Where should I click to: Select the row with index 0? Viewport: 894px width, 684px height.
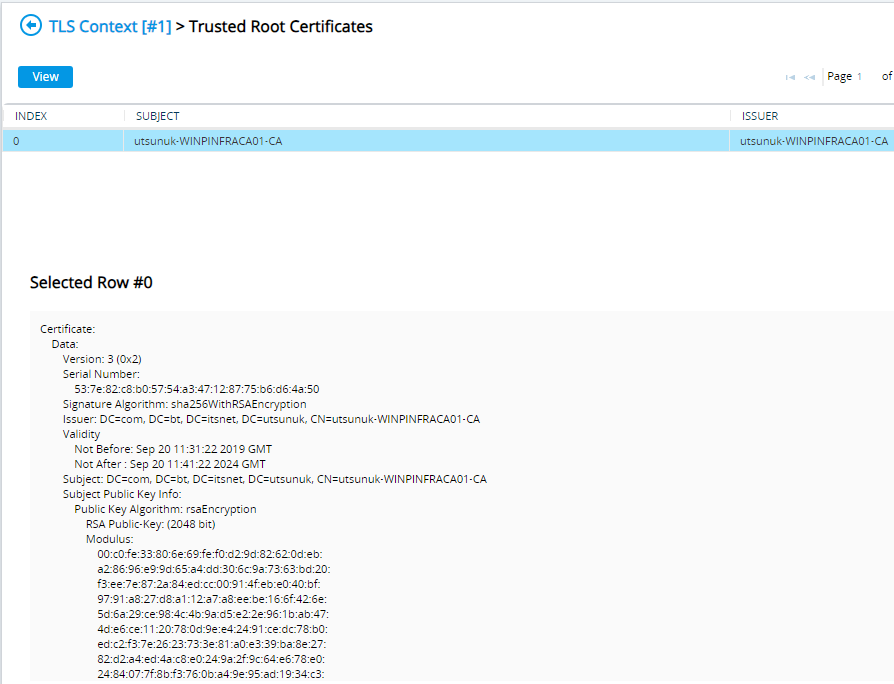coord(448,141)
